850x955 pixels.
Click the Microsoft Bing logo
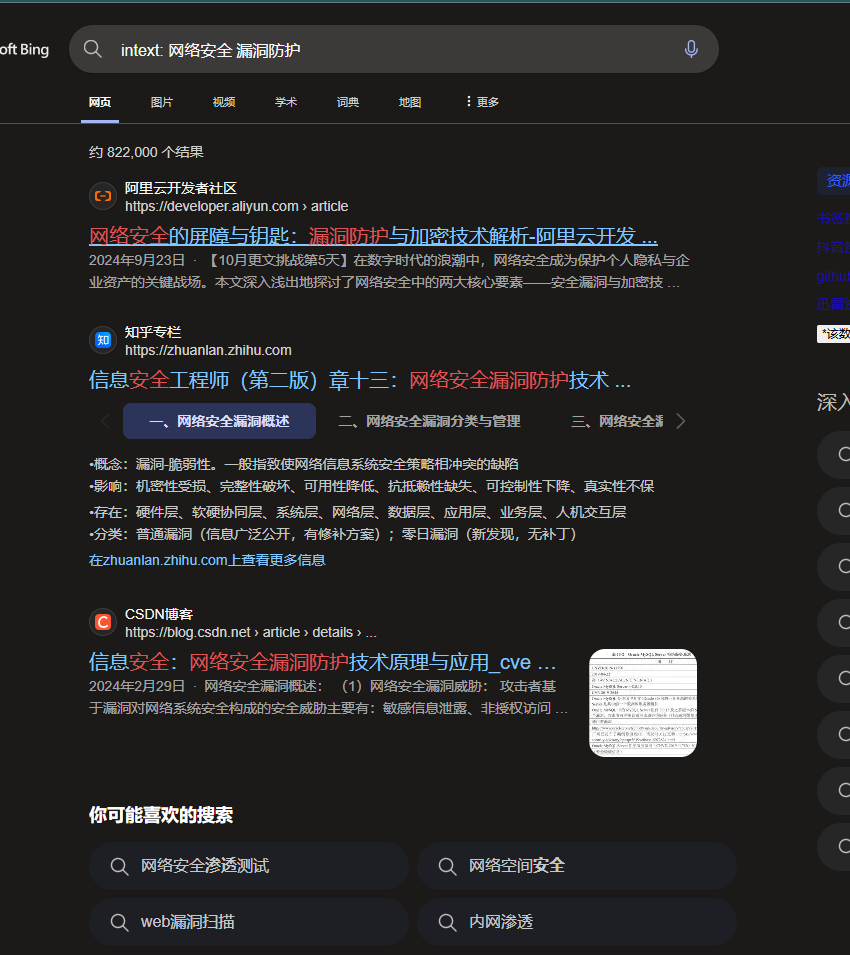[24, 49]
